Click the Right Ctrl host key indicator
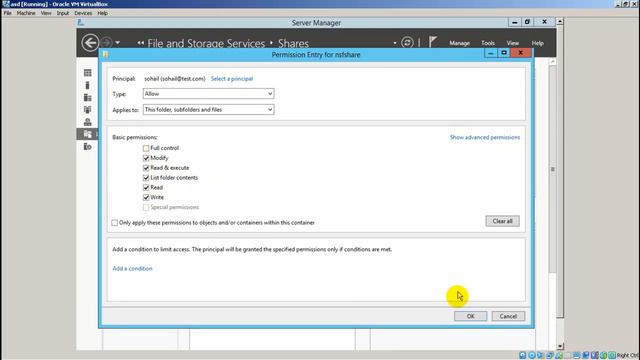The image size is (640, 360). pyautogui.click(x=628, y=355)
